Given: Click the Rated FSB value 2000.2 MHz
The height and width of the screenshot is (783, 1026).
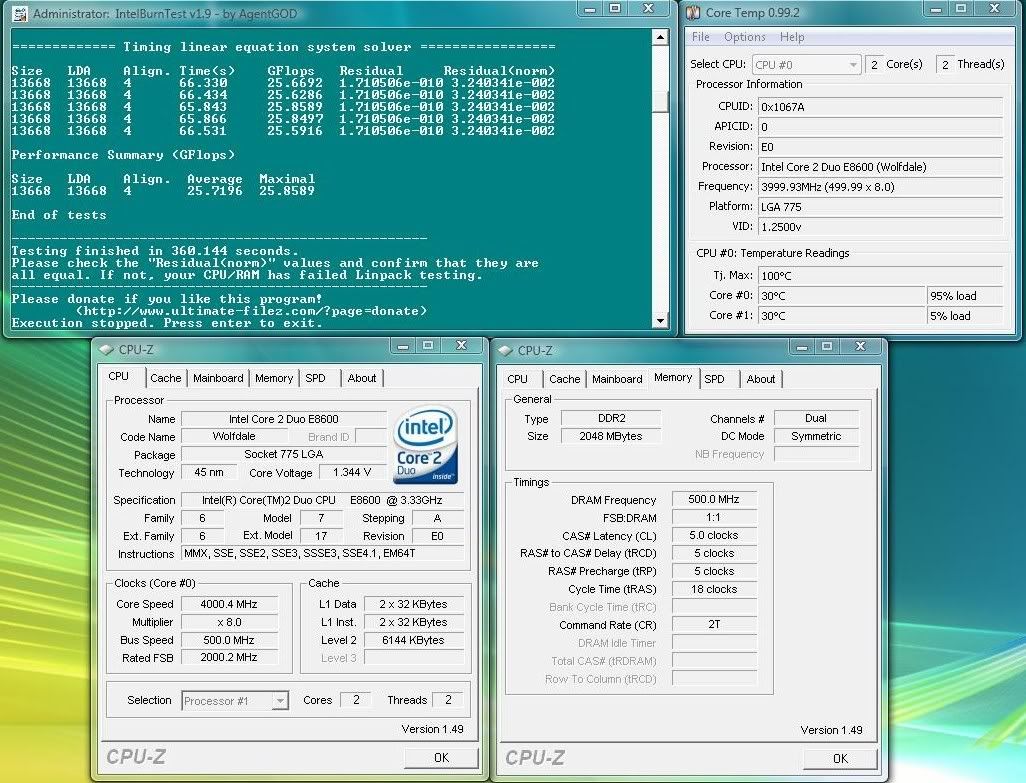Looking at the screenshot, I should click(229, 657).
